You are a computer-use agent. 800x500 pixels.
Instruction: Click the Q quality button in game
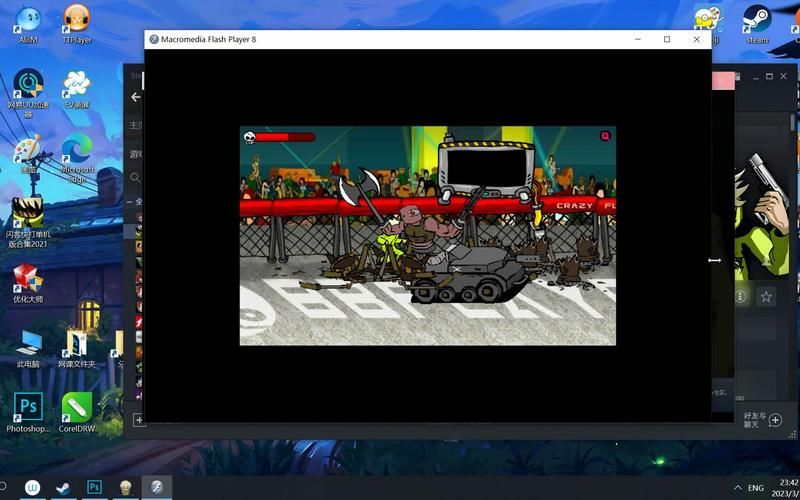(x=605, y=136)
